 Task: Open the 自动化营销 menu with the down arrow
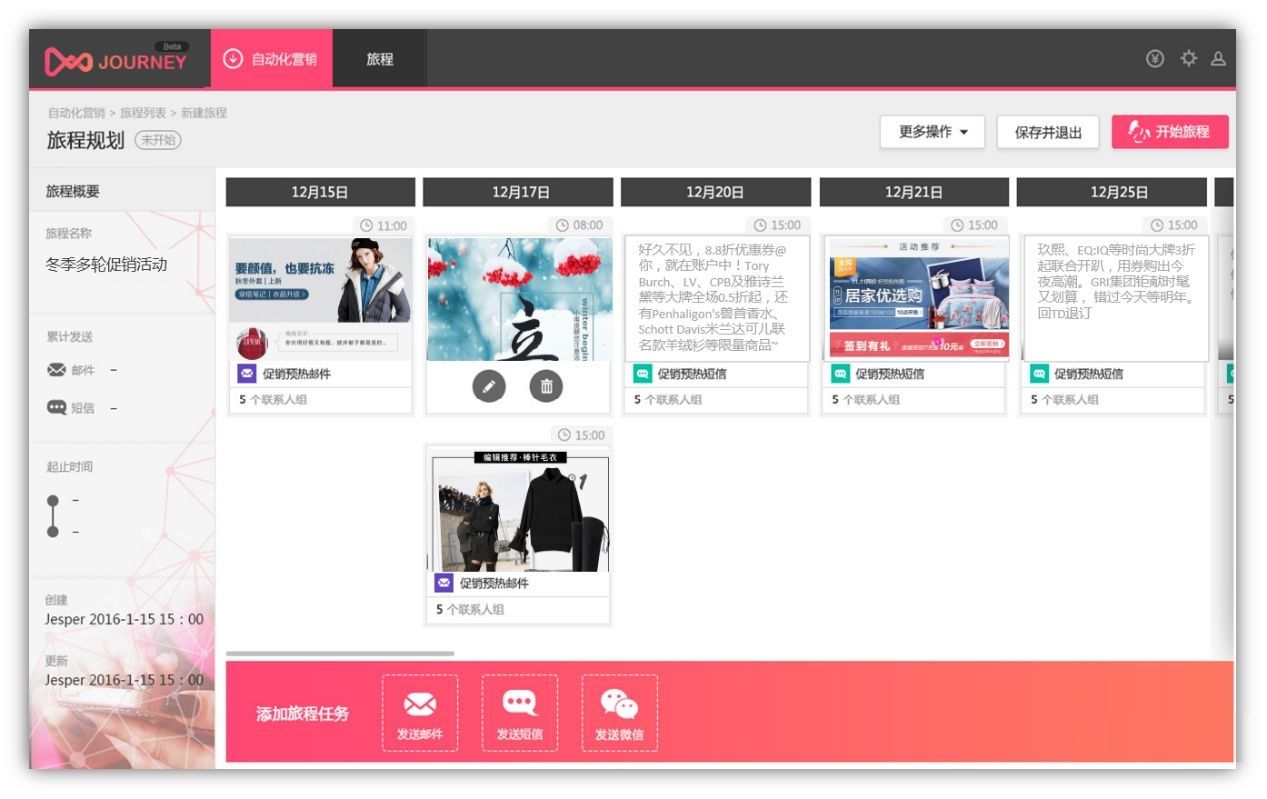click(271, 59)
